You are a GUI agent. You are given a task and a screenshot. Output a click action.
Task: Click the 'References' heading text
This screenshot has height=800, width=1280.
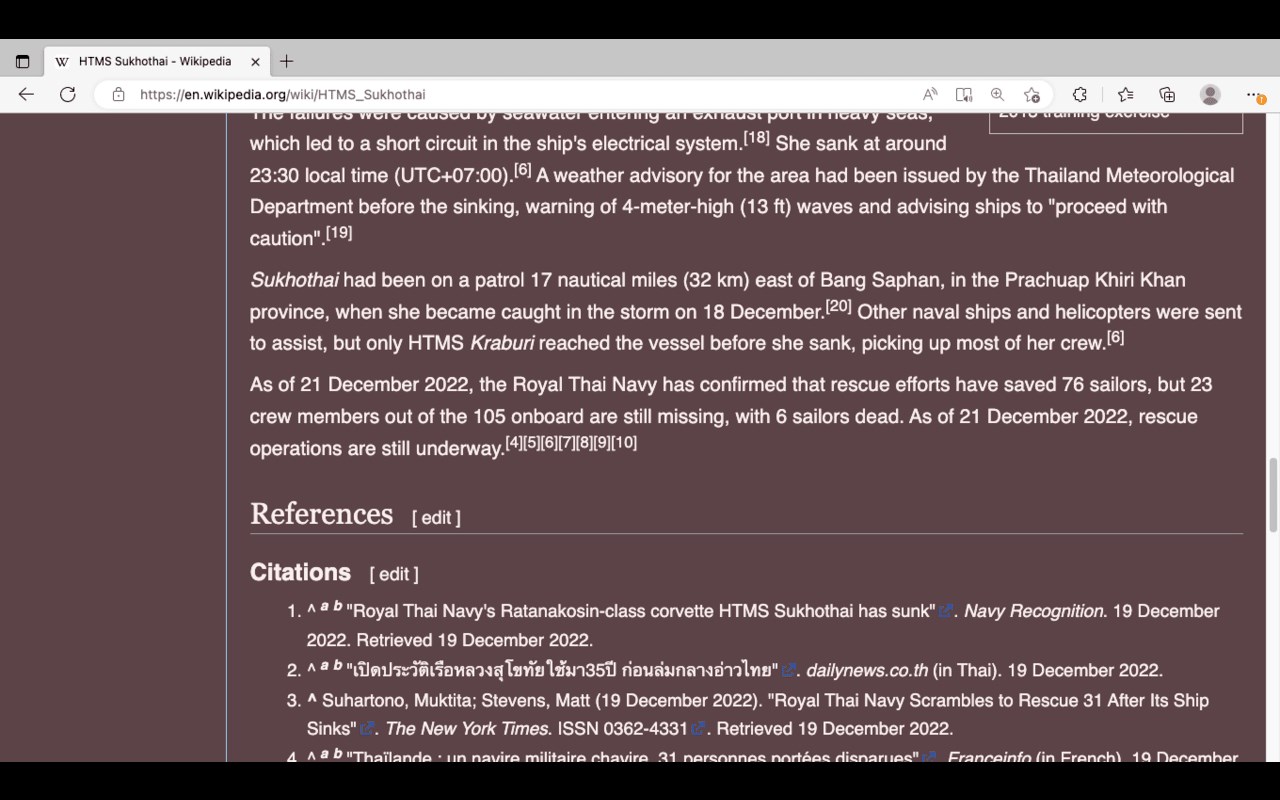point(321,514)
